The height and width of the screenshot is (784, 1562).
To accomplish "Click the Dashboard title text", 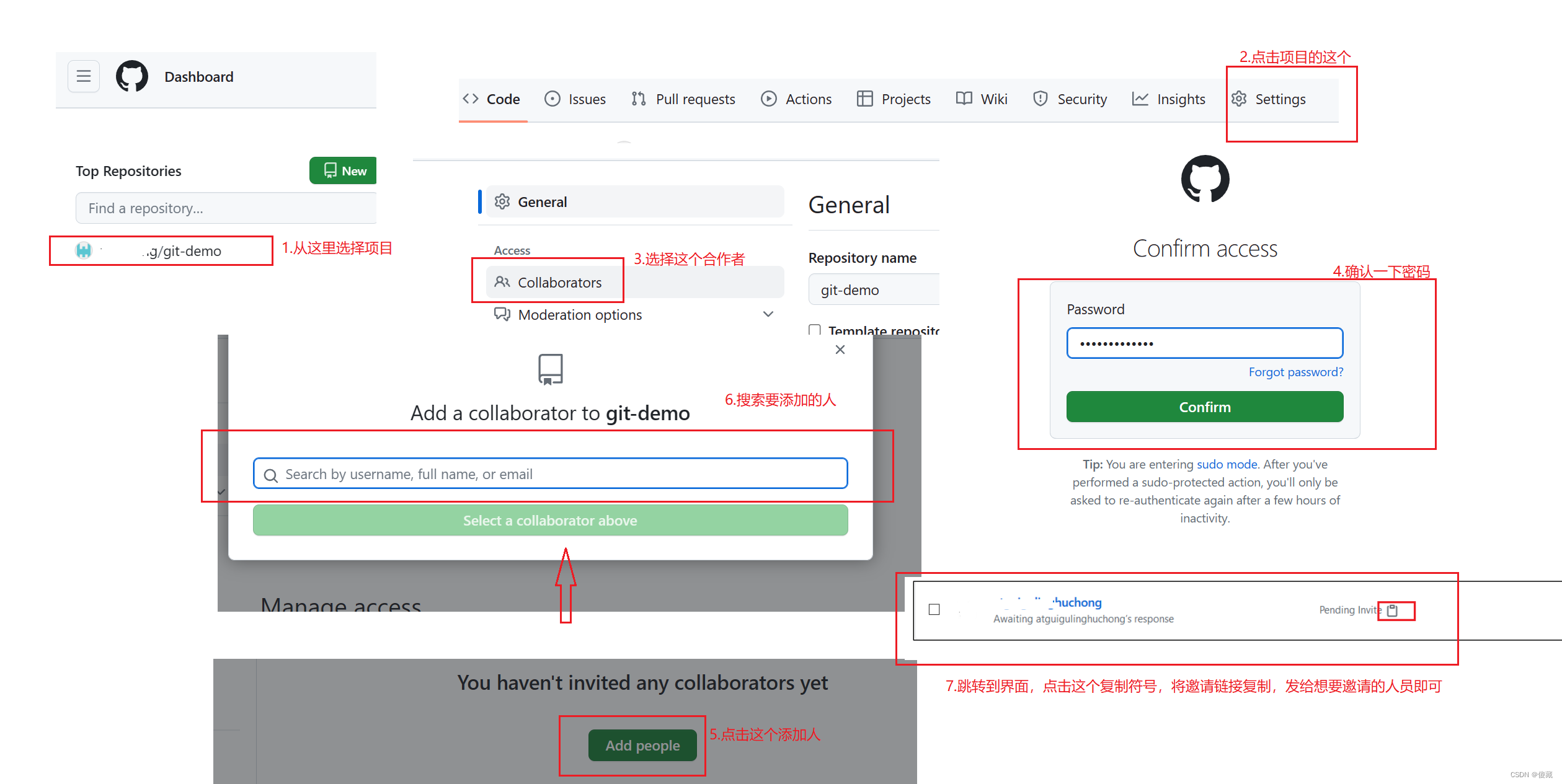I will (x=199, y=76).
